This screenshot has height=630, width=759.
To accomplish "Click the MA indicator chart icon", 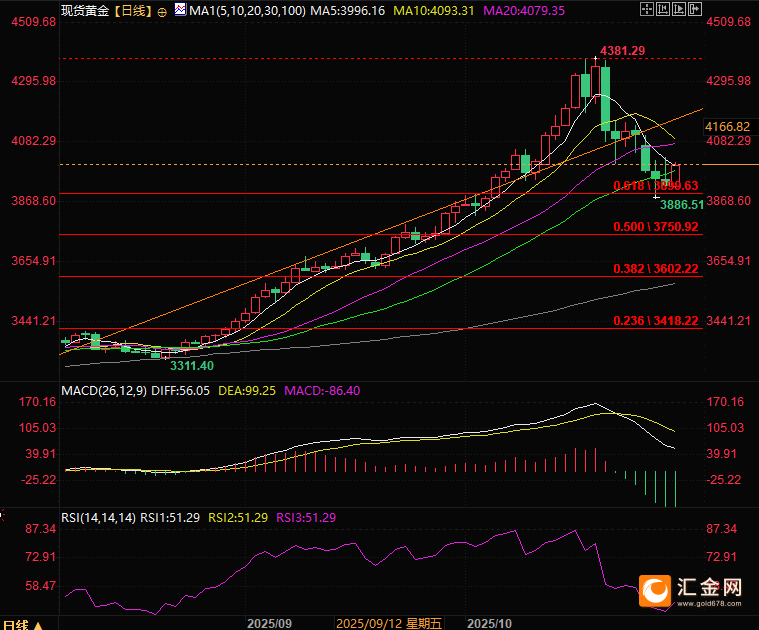I will (181, 9).
